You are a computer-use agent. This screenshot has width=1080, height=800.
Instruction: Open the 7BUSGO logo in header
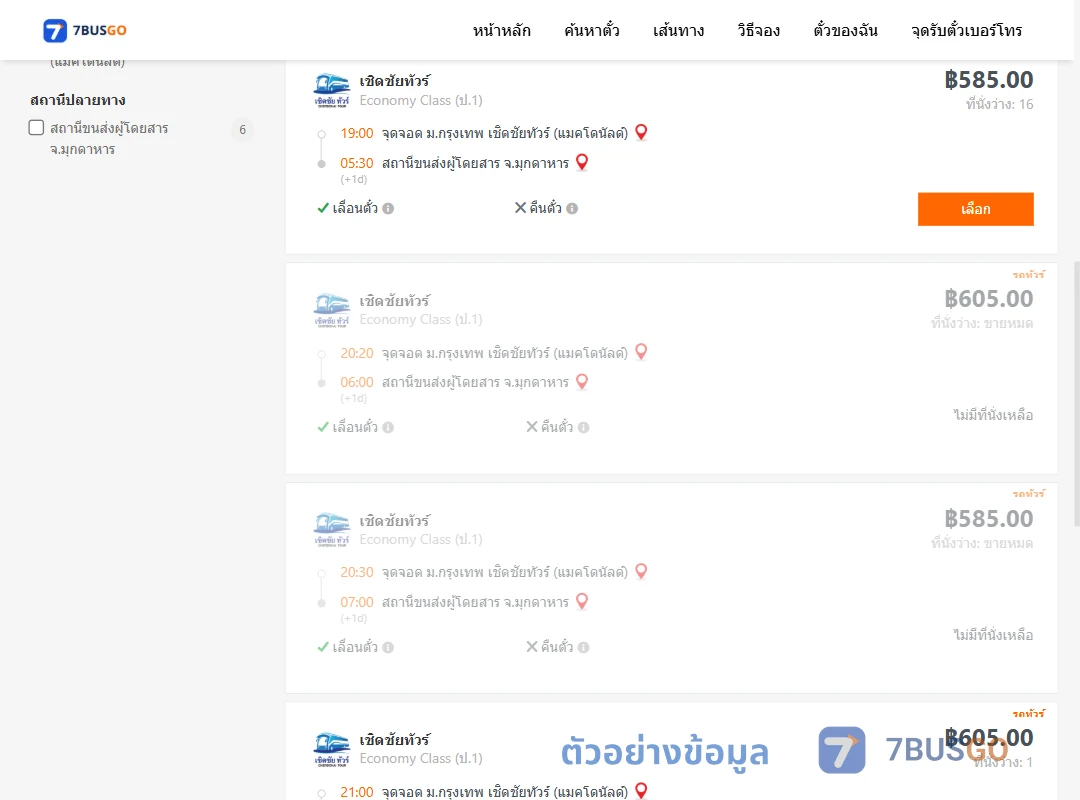85,30
